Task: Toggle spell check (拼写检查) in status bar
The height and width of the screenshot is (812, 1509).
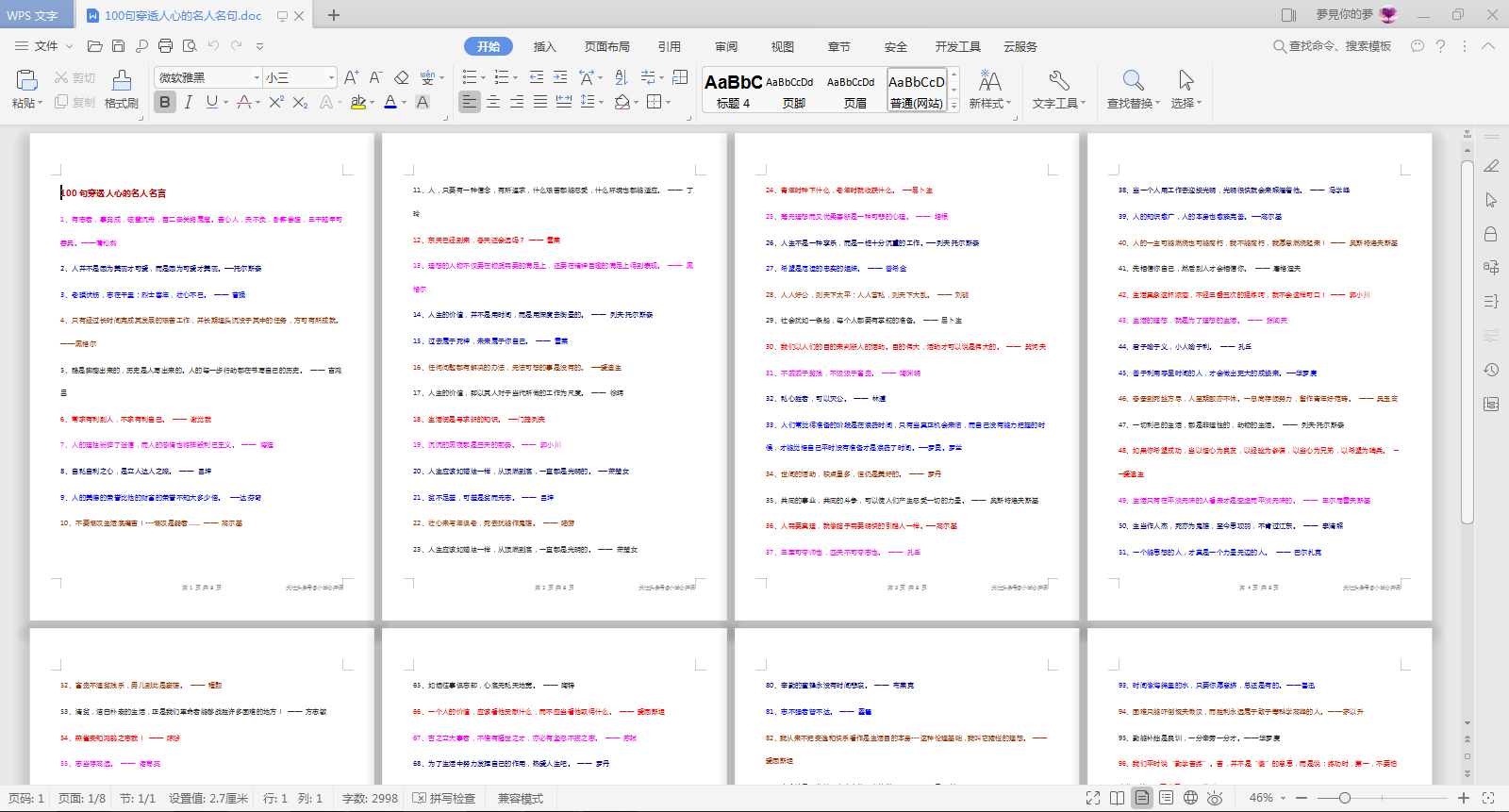Action: click(444, 798)
